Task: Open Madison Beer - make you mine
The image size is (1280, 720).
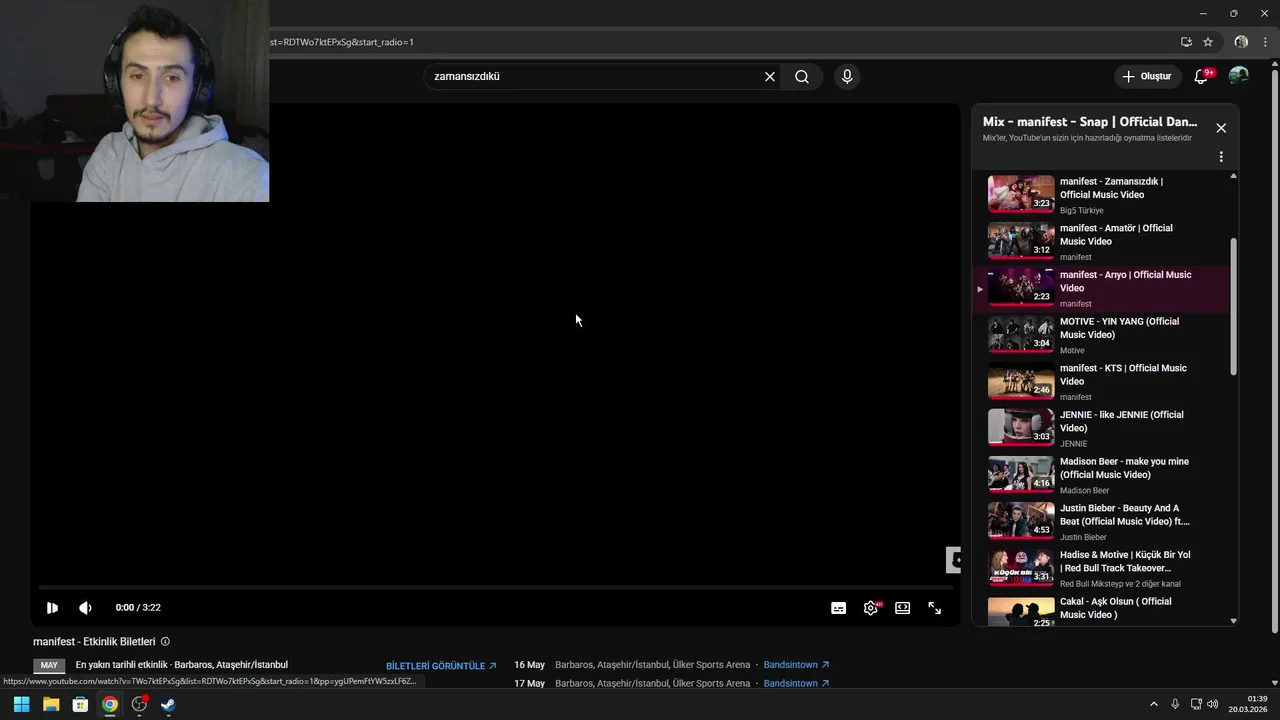Action: [x=1101, y=475]
